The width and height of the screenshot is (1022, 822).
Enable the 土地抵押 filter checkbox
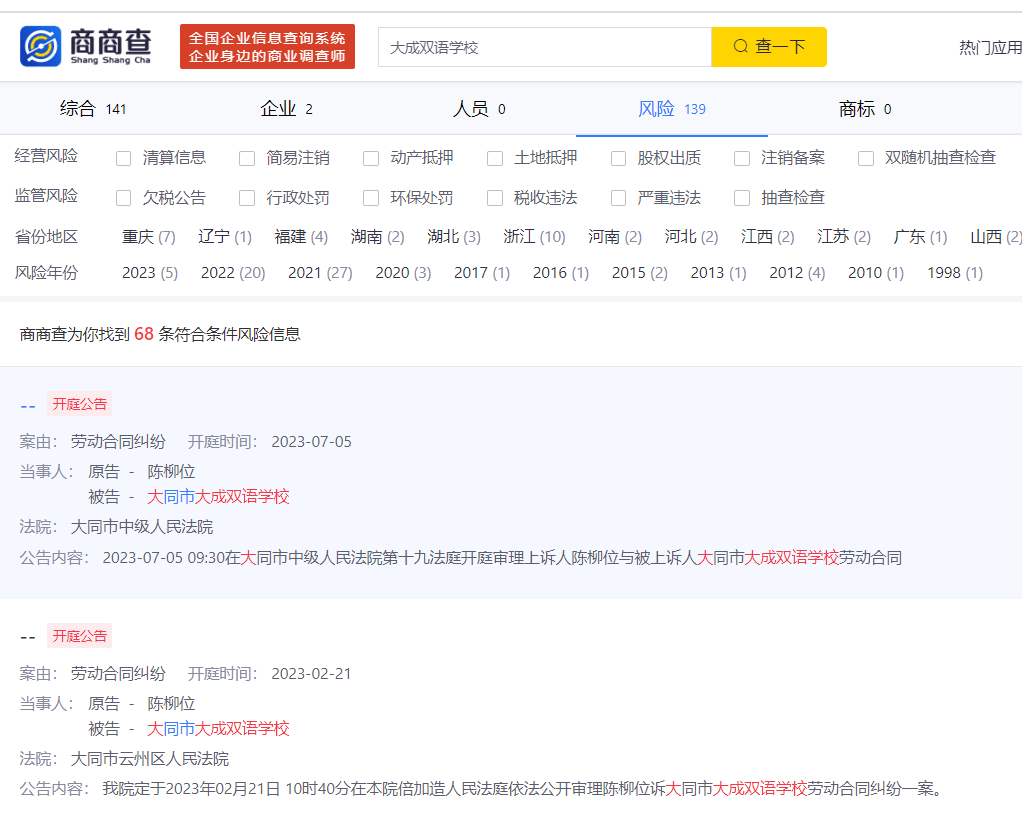pyautogui.click(x=495, y=158)
